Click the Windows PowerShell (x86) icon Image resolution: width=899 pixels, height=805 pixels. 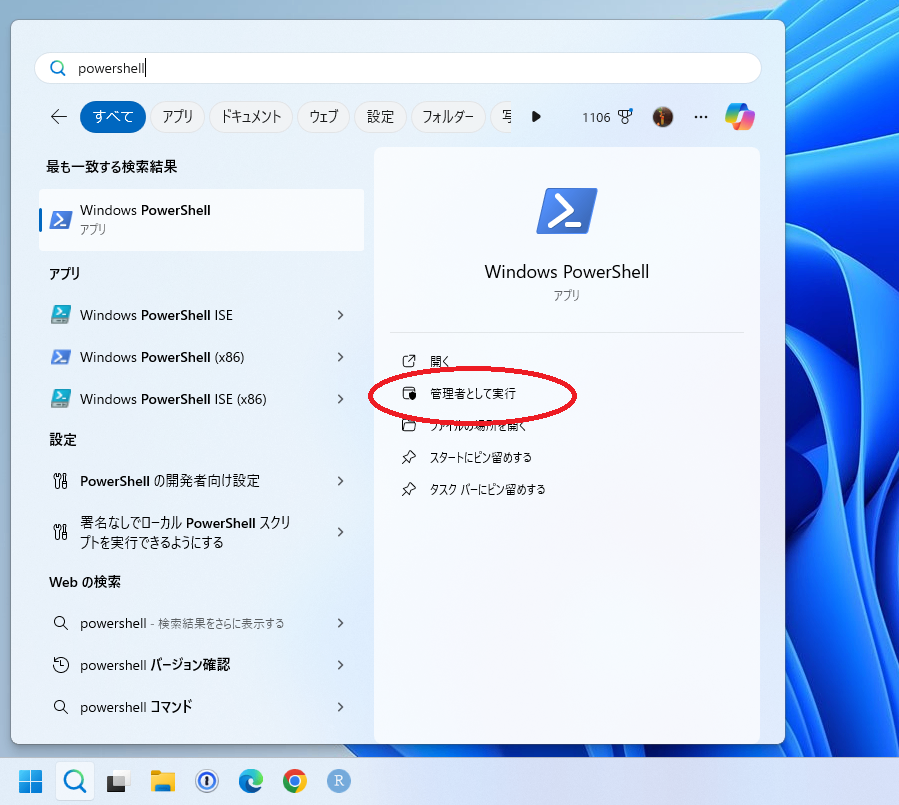(x=61, y=357)
